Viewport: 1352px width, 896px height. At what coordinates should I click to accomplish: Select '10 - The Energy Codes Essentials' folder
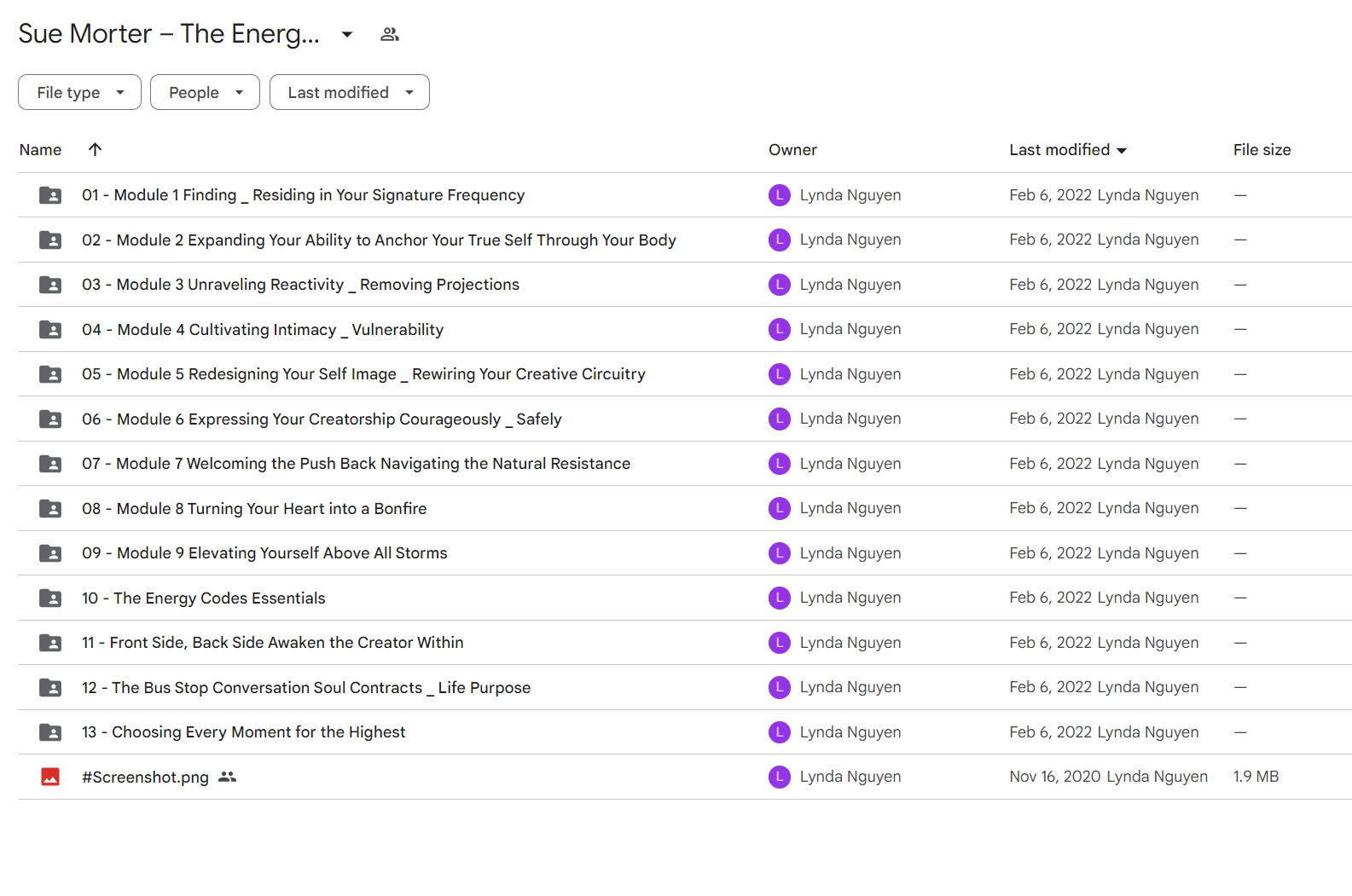point(203,598)
